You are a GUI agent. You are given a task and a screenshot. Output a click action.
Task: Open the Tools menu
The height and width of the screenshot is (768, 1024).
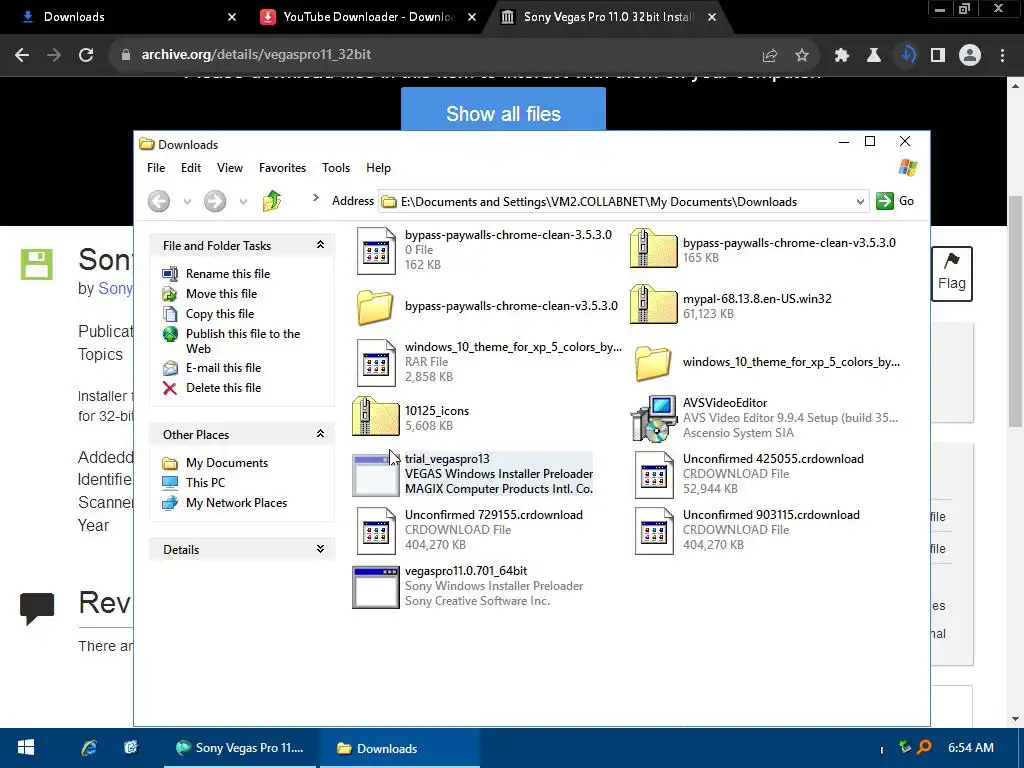336,168
